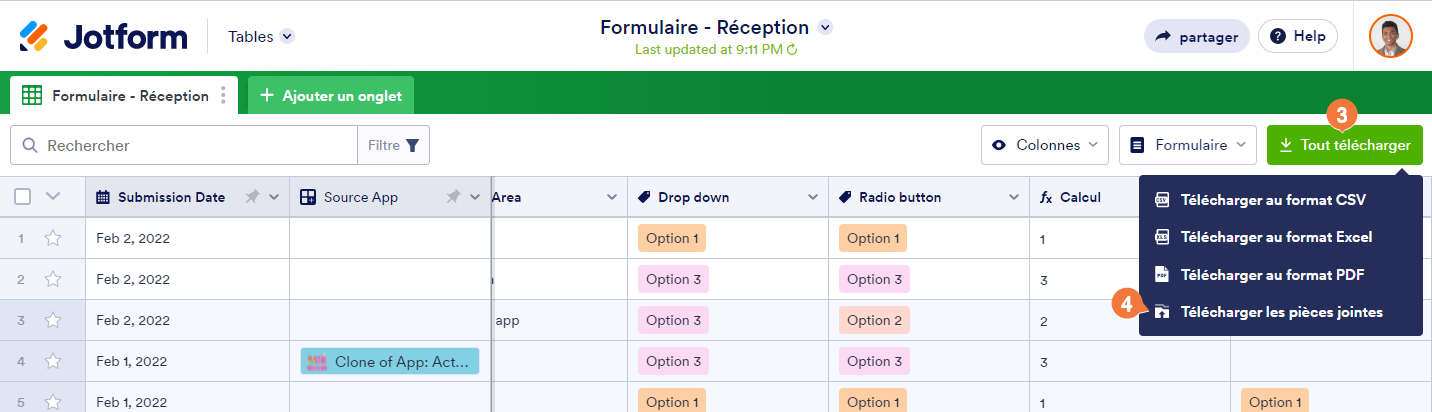This screenshot has height=412, width=1432.
Task: Click pin icon on Submission Date column
Action: click(x=252, y=197)
